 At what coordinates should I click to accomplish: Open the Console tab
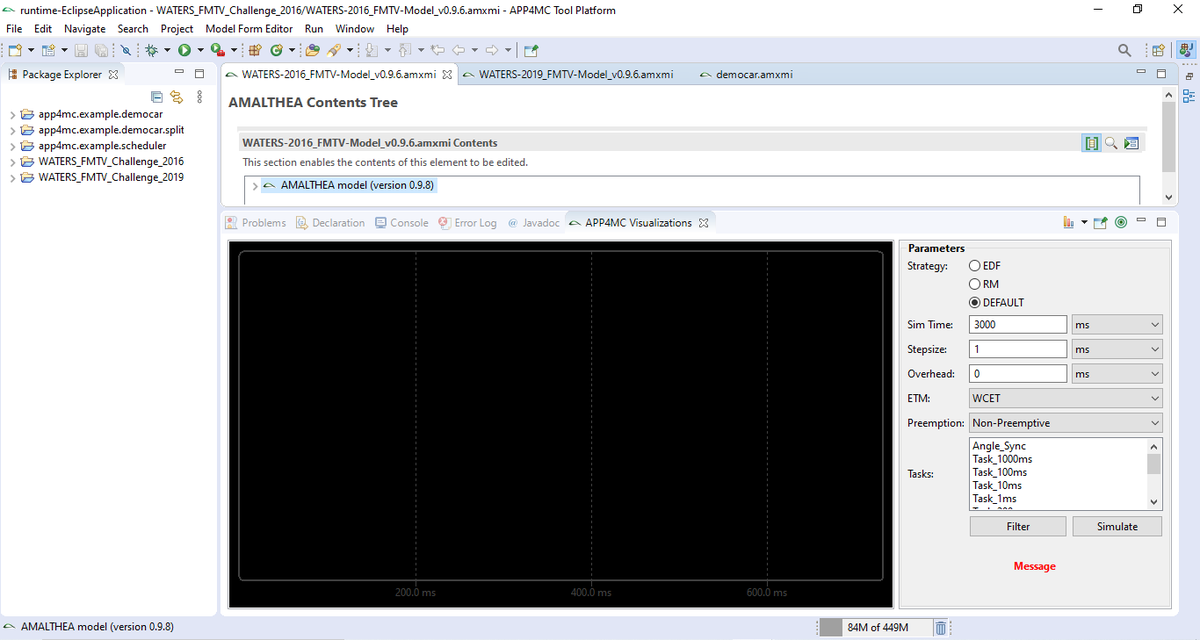[x=401, y=222]
